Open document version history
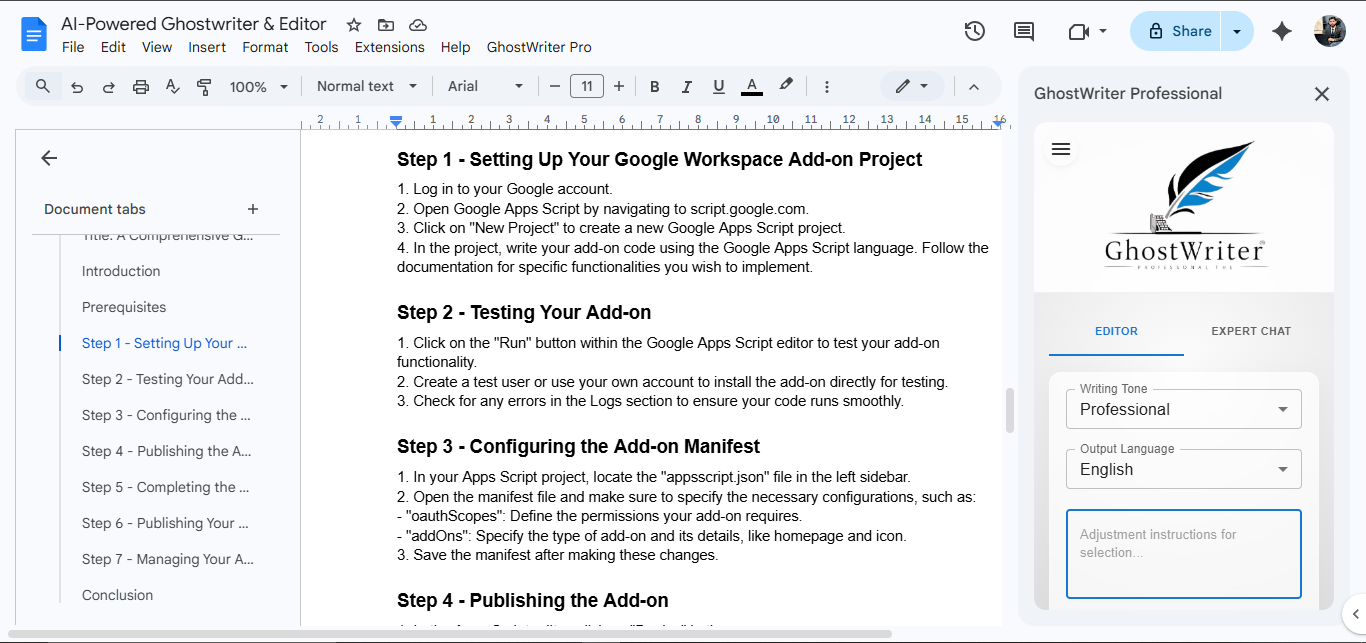 [x=974, y=31]
